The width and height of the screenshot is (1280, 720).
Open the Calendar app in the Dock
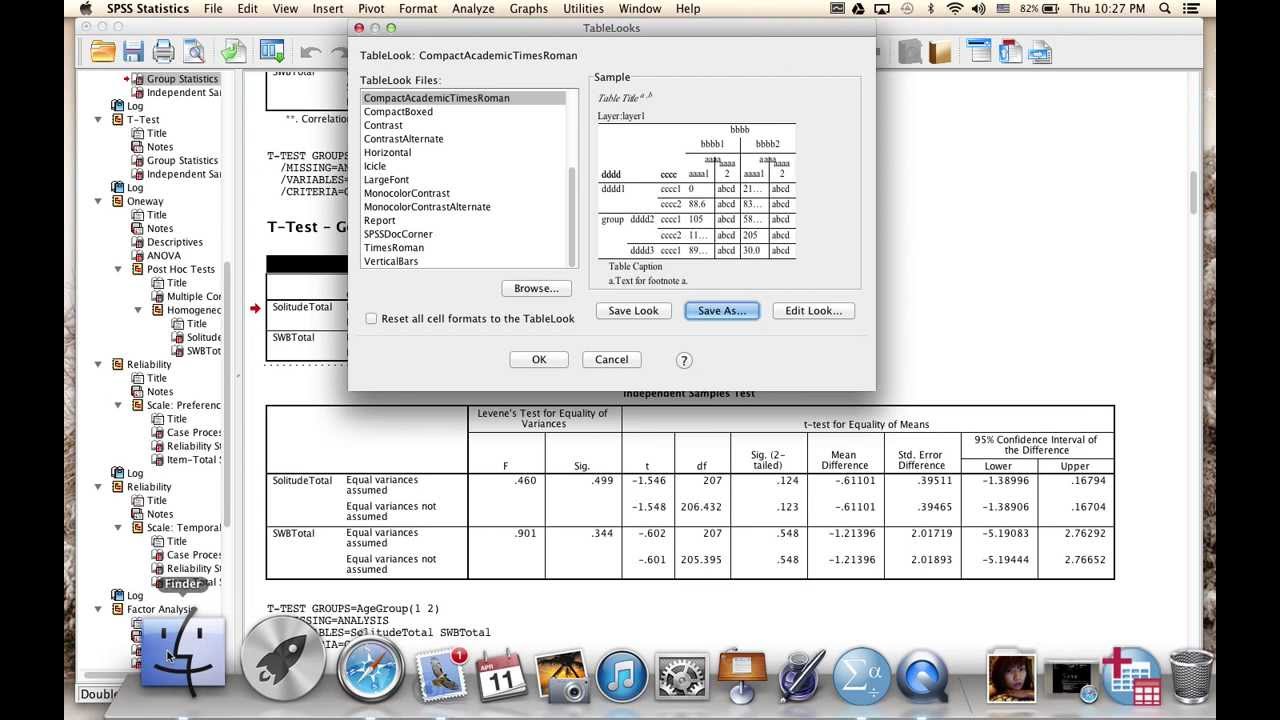pos(501,675)
